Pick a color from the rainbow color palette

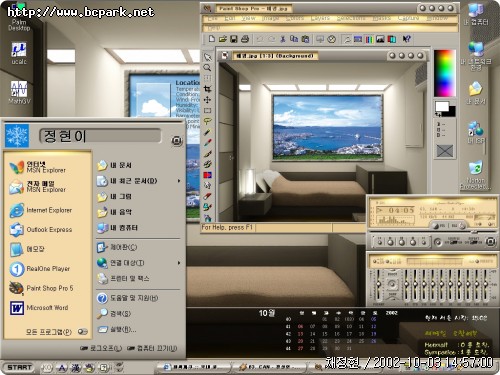tap(444, 73)
